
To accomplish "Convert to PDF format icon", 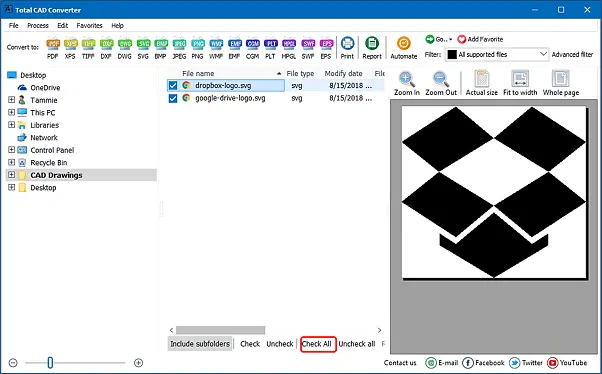I will coord(53,48).
